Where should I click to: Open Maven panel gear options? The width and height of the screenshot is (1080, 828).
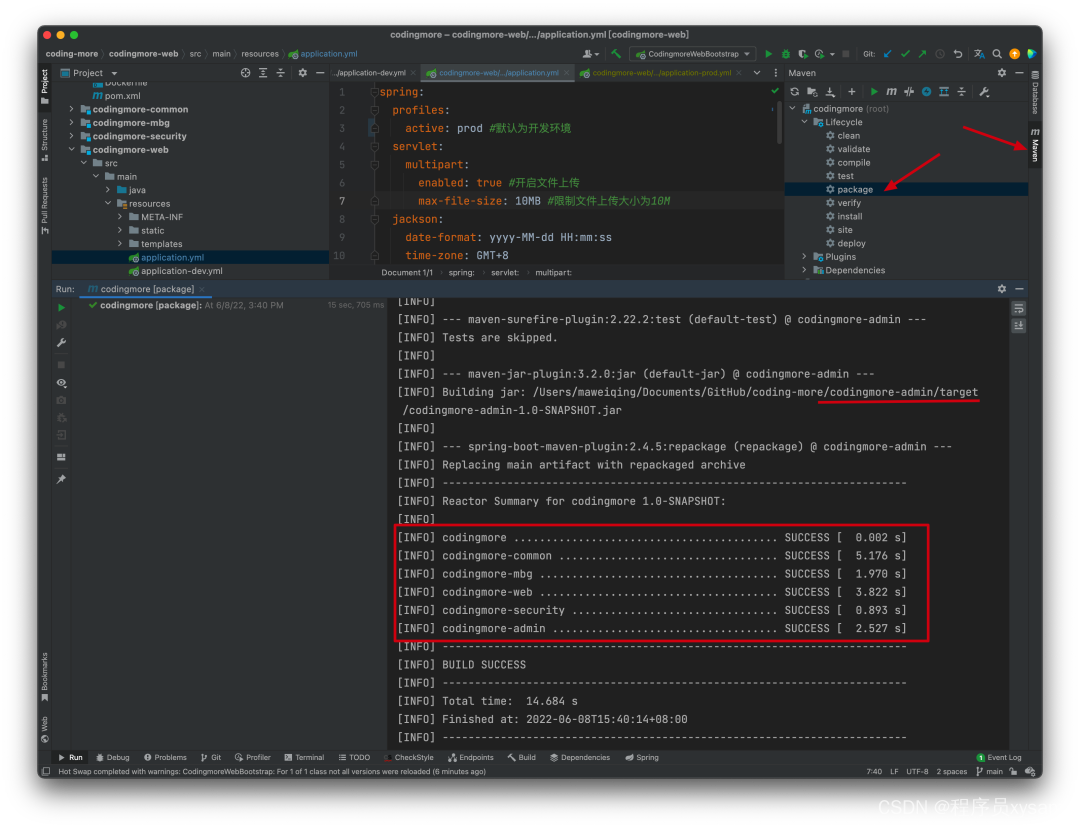click(x=1001, y=73)
